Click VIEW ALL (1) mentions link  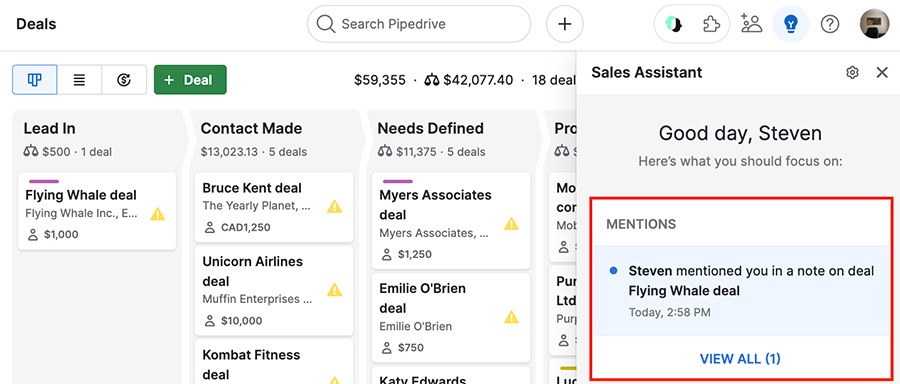click(x=740, y=359)
